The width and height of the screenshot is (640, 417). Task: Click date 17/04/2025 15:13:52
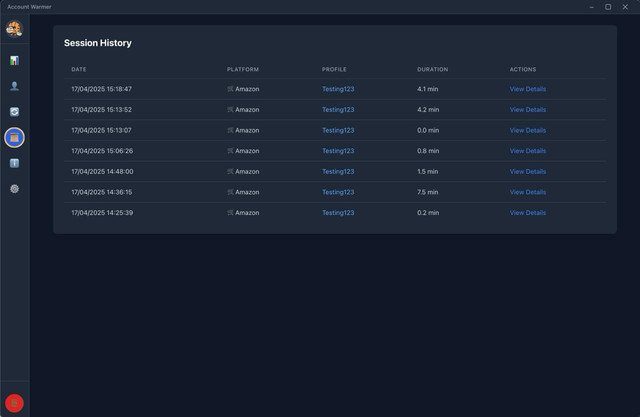[x=102, y=109]
